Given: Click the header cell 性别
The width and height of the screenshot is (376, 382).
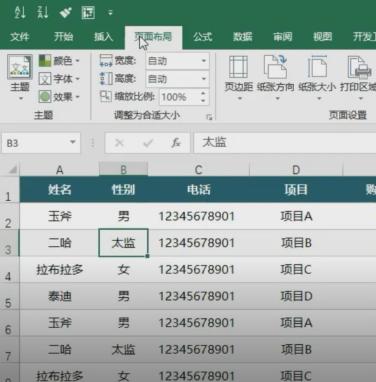Looking at the screenshot, I should [123, 190].
